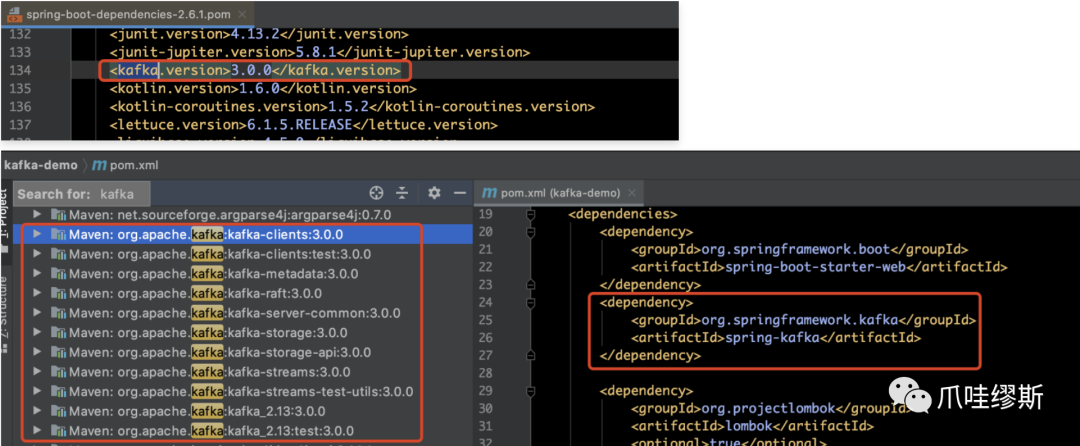Collapse the dependency fold marker at line 29
The width and height of the screenshot is (1080, 446).
[x=530, y=390]
